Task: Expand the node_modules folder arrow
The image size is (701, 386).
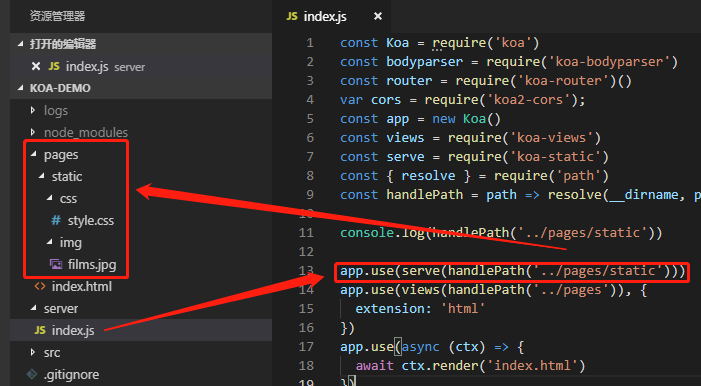Action: pos(33,132)
